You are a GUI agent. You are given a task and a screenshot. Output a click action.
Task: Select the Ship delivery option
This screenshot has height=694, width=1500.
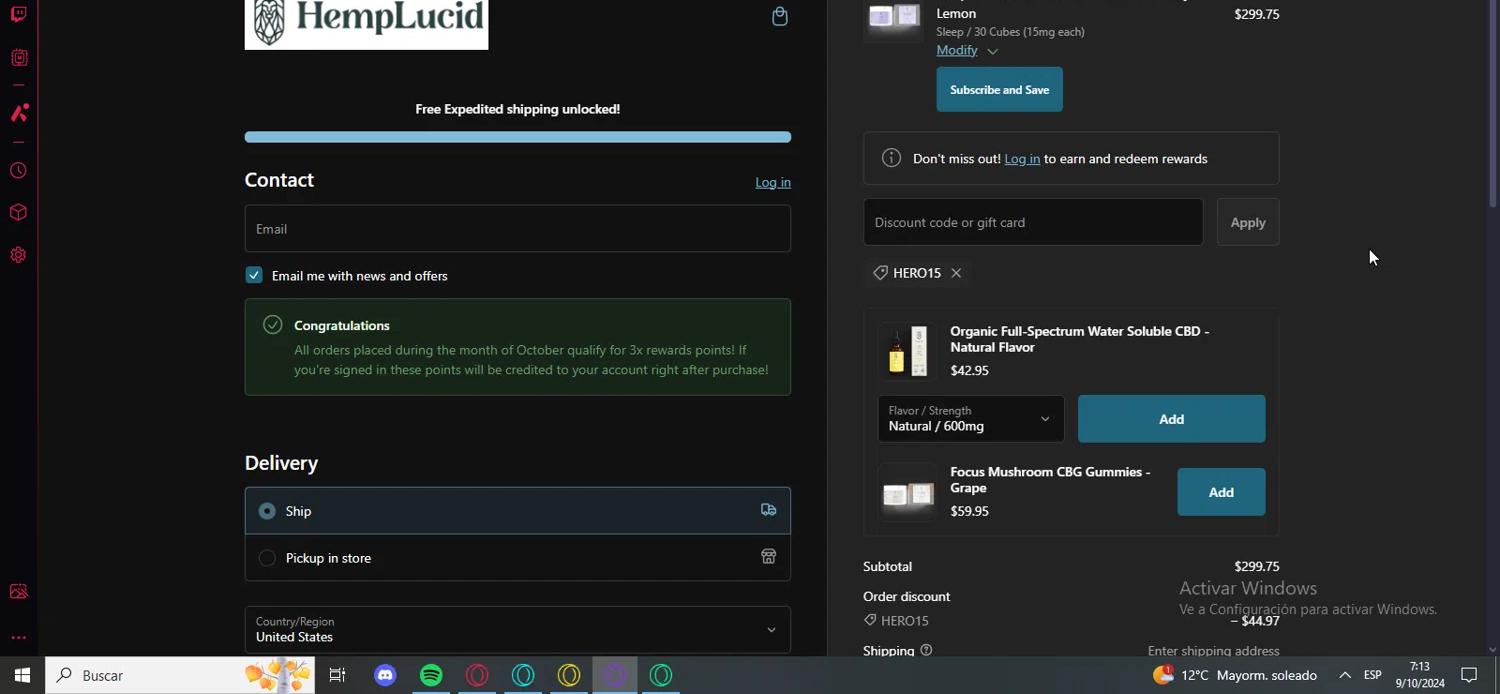[x=518, y=511]
